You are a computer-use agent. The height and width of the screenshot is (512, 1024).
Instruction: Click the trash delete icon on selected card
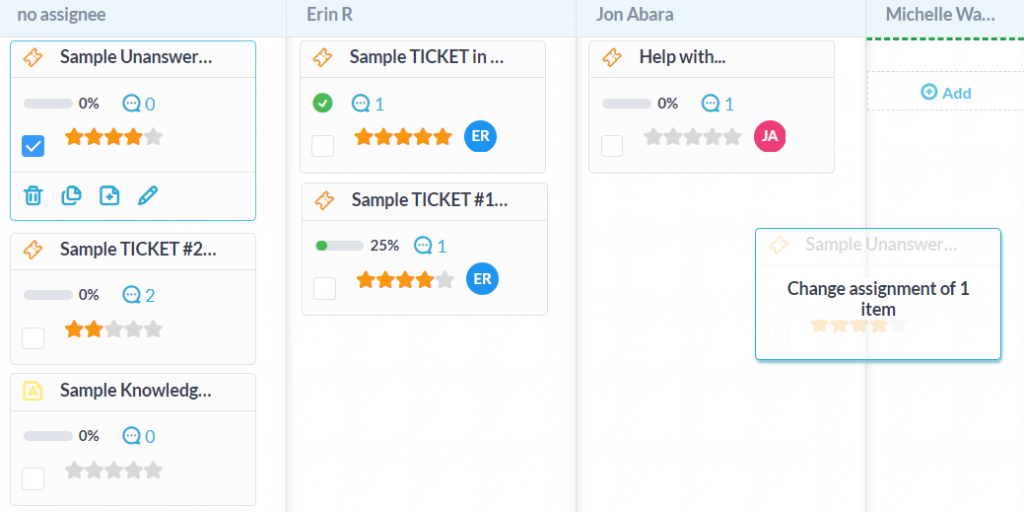(33, 195)
